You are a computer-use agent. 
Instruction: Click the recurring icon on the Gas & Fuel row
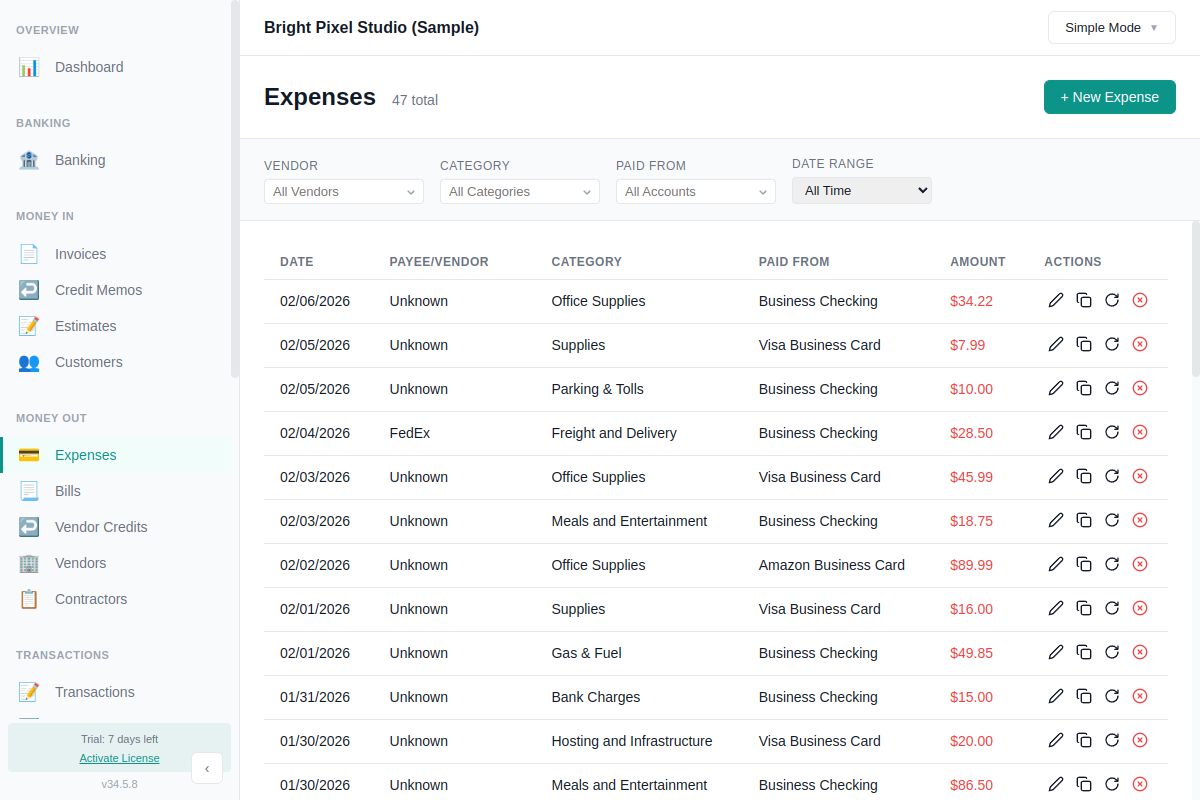click(1112, 652)
